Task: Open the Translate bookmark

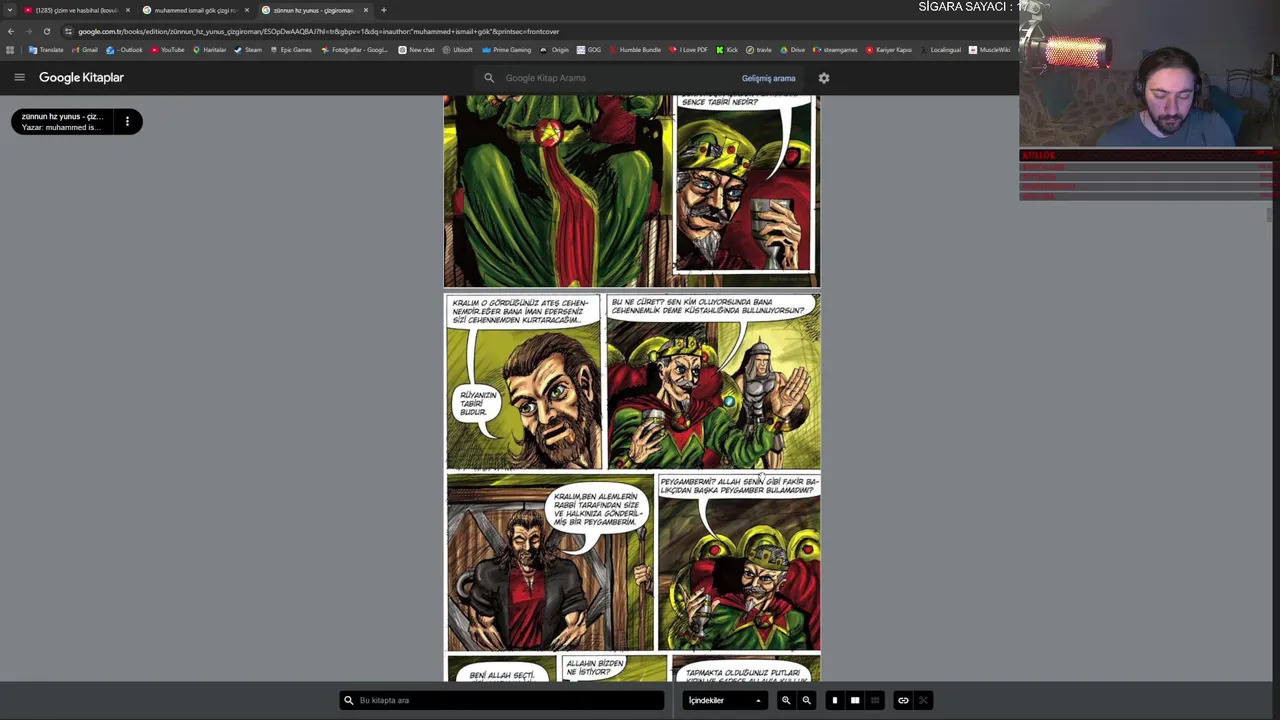Action: 46,50
